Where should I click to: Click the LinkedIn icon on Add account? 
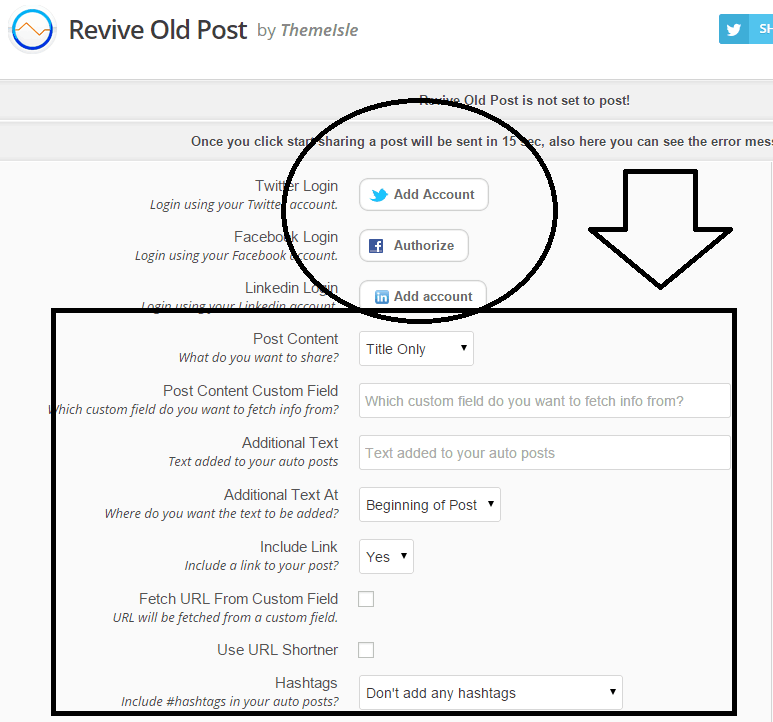pos(381,297)
